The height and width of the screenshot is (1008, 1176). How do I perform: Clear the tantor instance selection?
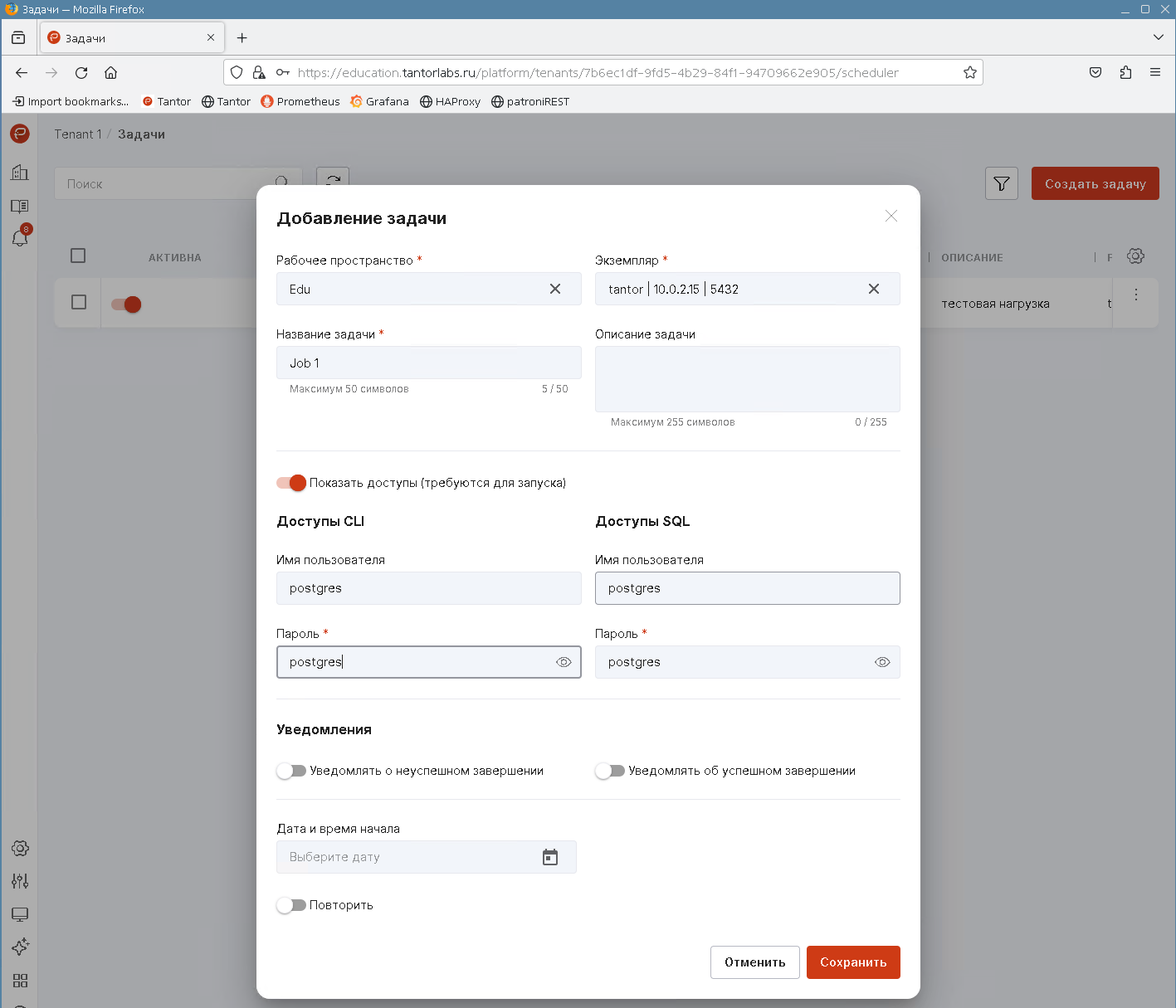(x=873, y=289)
